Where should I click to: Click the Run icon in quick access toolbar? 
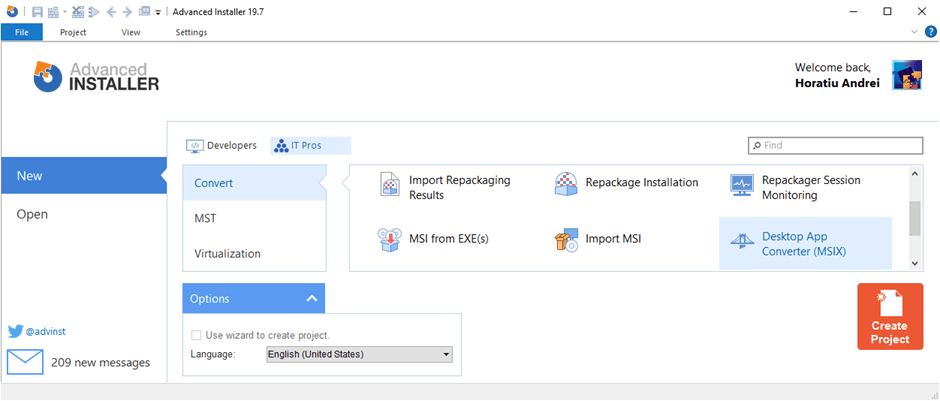94,11
